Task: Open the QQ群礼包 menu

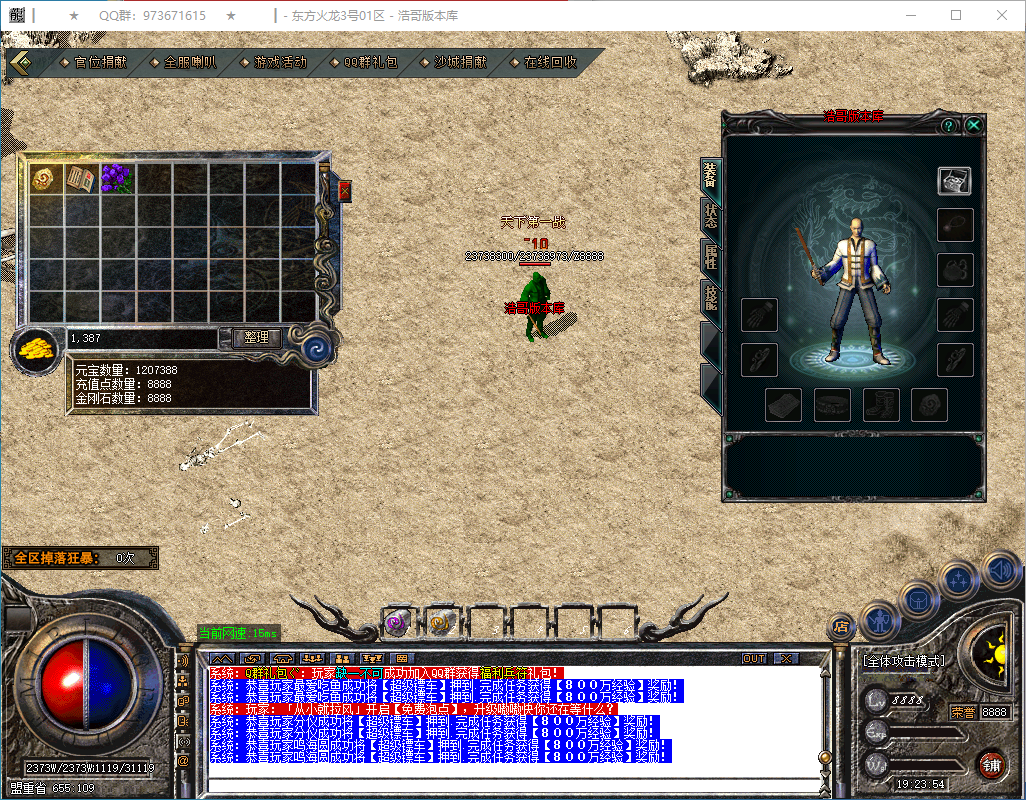Action: (363, 62)
